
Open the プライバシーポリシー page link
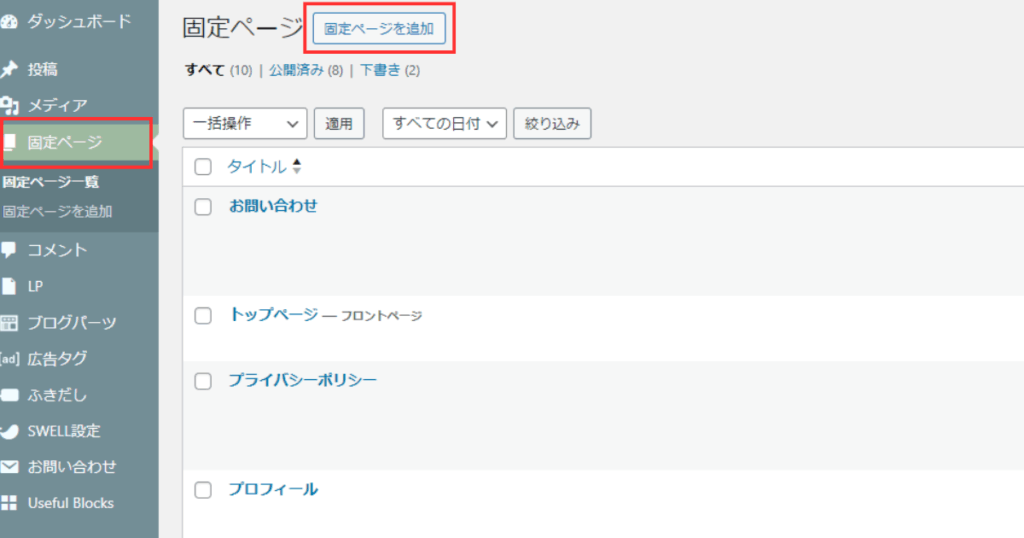point(302,381)
